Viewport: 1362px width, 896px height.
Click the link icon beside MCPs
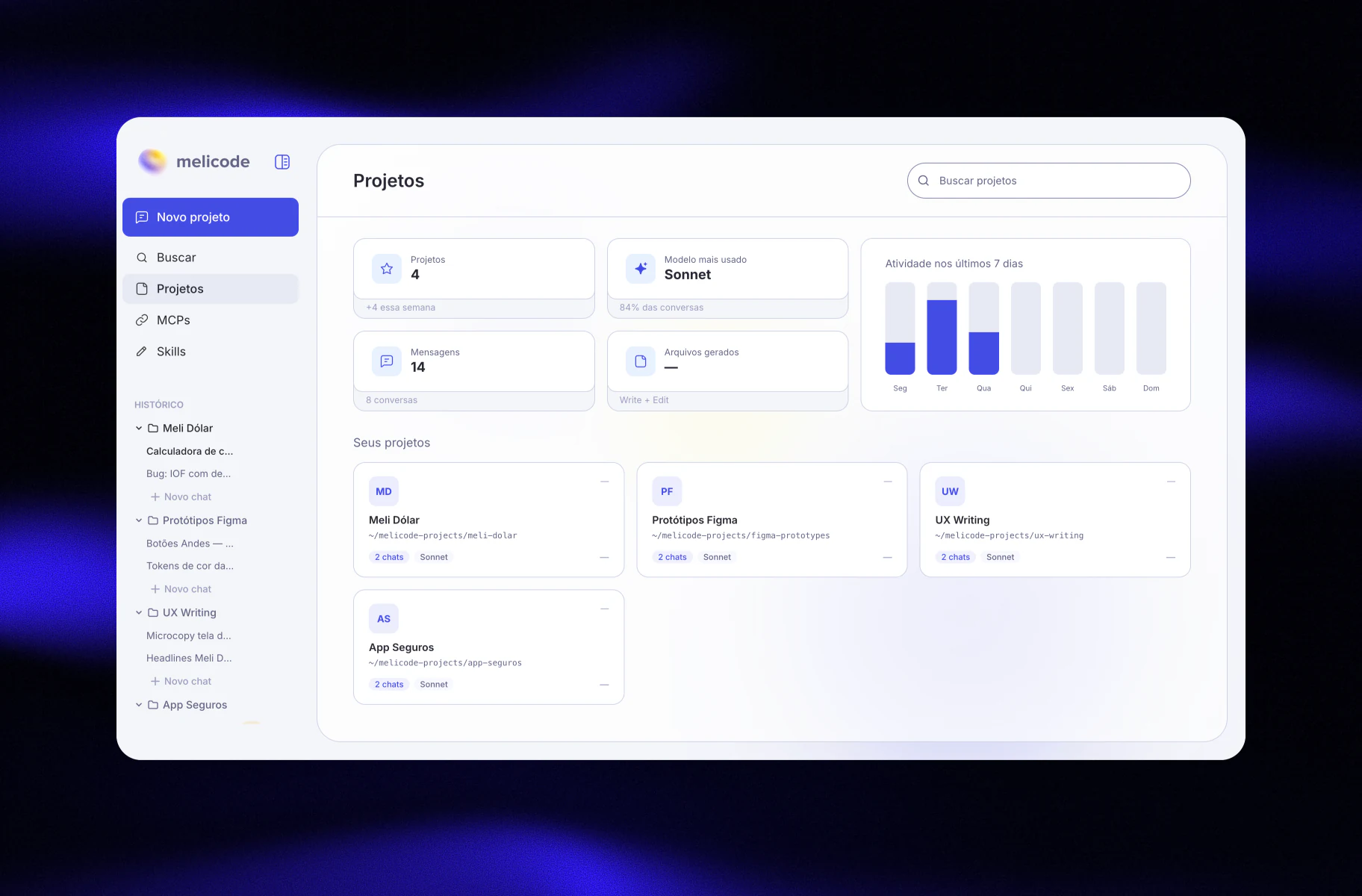tap(142, 320)
